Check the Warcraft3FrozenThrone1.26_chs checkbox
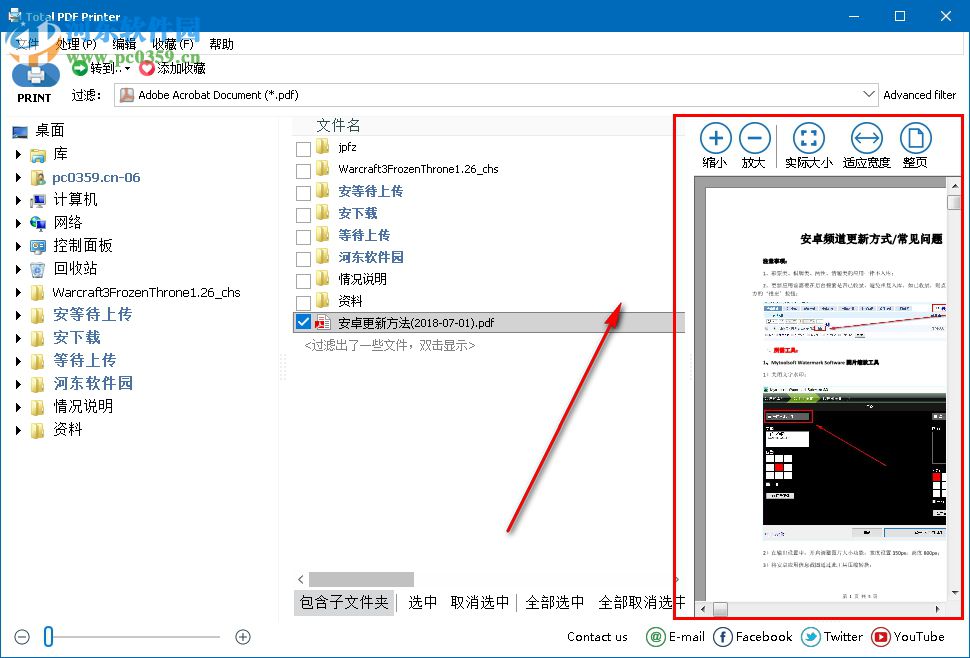970x658 pixels. (303, 169)
